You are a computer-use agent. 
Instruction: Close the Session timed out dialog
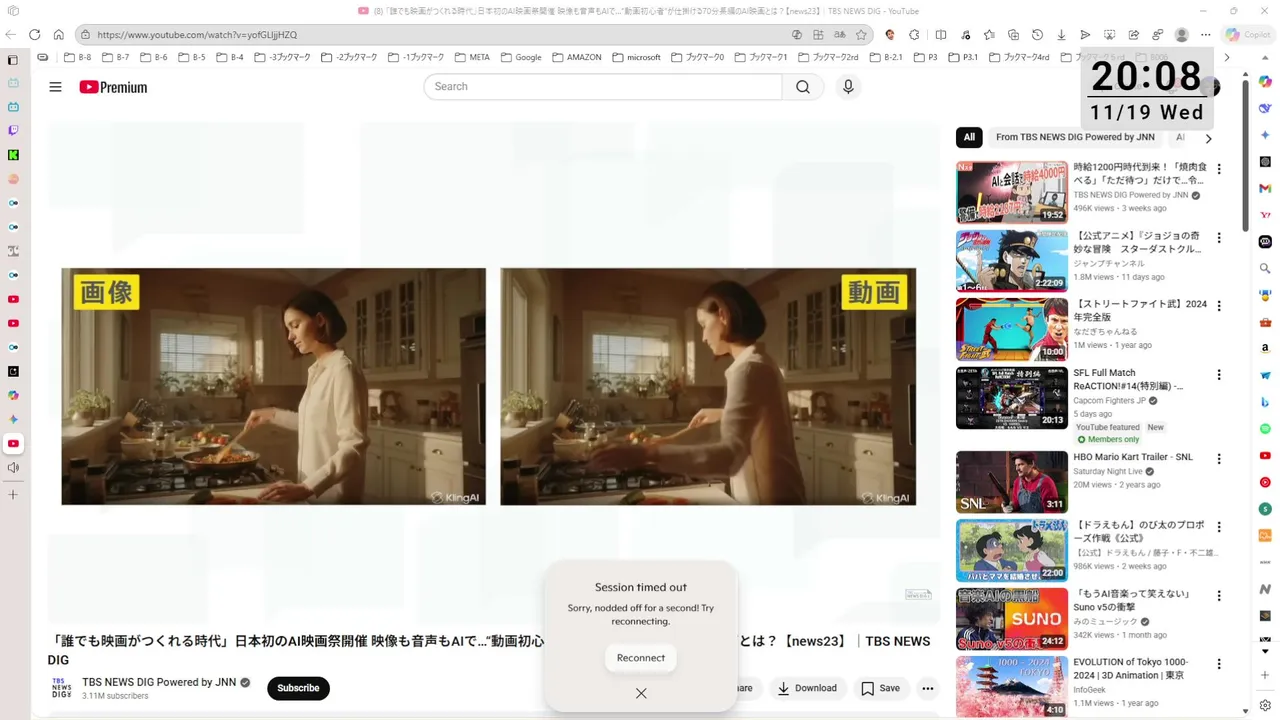pyautogui.click(x=641, y=693)
